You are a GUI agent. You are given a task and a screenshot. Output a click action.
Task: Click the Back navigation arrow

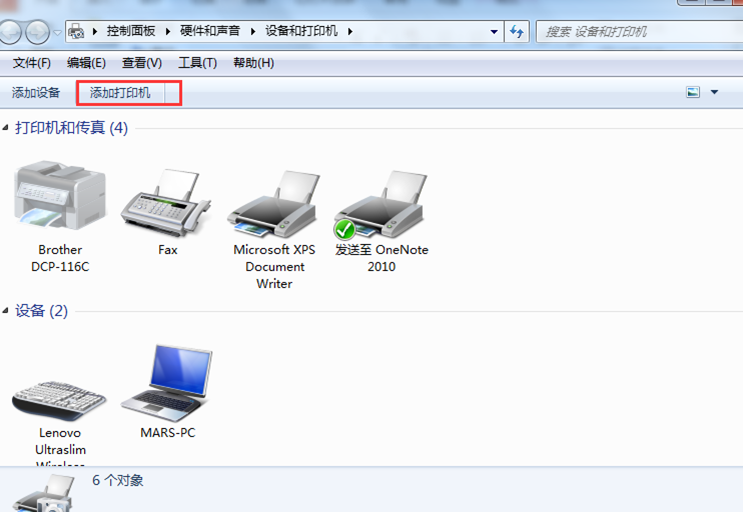(10, 32)
